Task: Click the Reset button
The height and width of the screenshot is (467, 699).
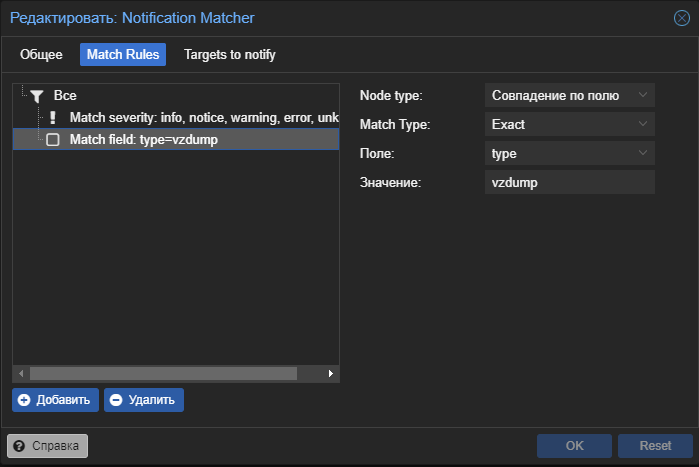Action: (x=655, y=445)
